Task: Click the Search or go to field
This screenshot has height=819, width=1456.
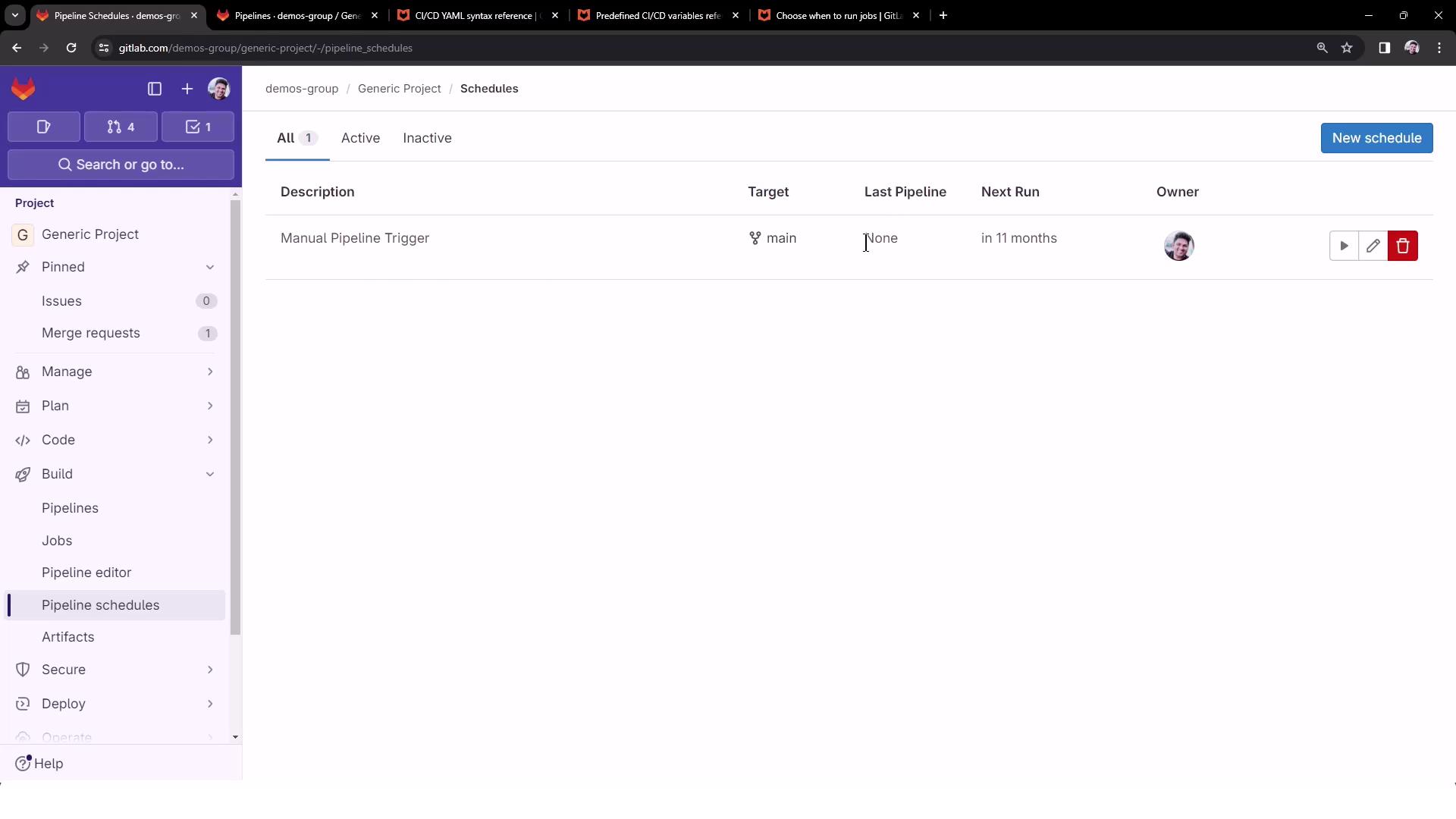Action: pos(121,165)
